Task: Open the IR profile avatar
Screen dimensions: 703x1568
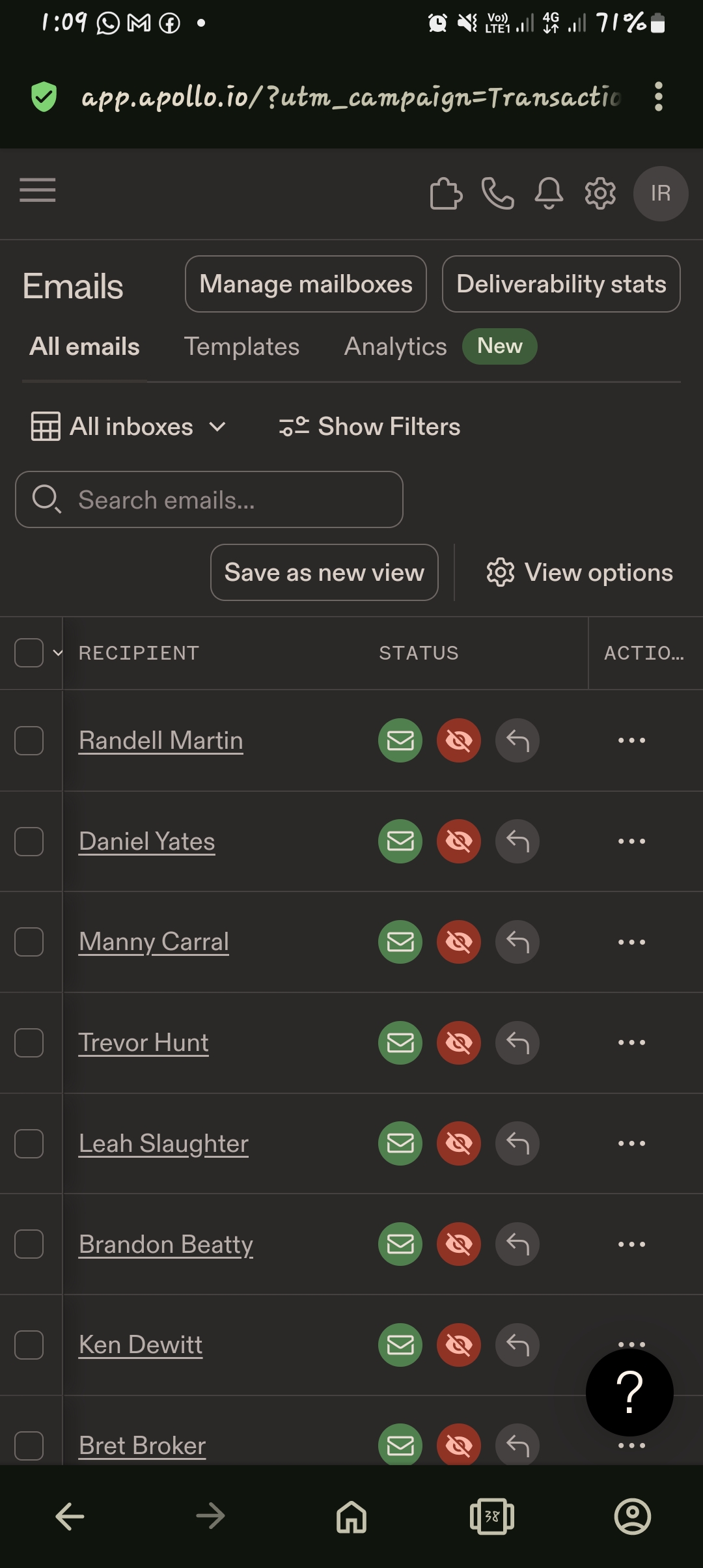Action: click(x=661, y=193)
